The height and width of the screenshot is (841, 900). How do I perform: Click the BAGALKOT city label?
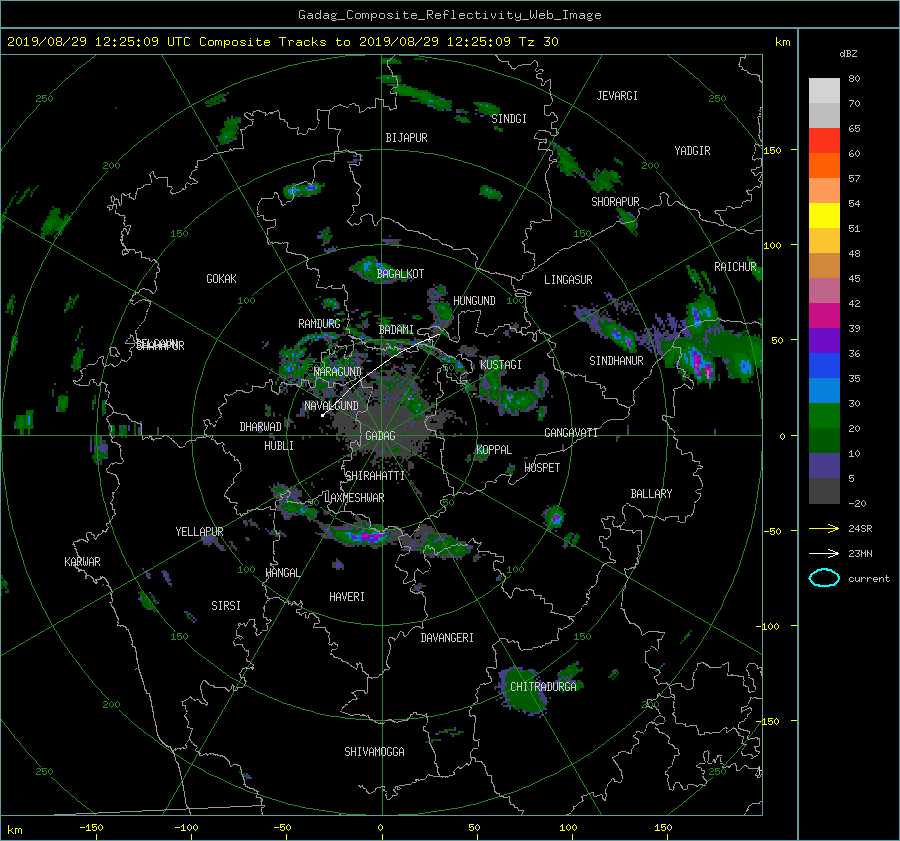(x=400, y=274)
